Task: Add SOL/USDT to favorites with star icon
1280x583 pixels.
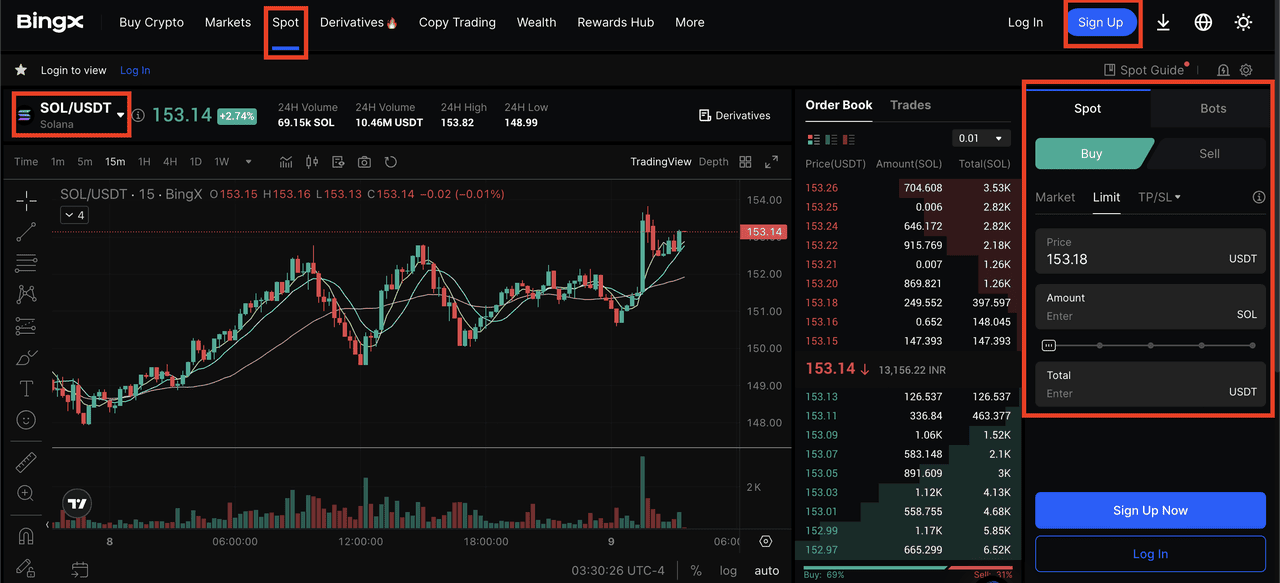Action: (20, 70)
